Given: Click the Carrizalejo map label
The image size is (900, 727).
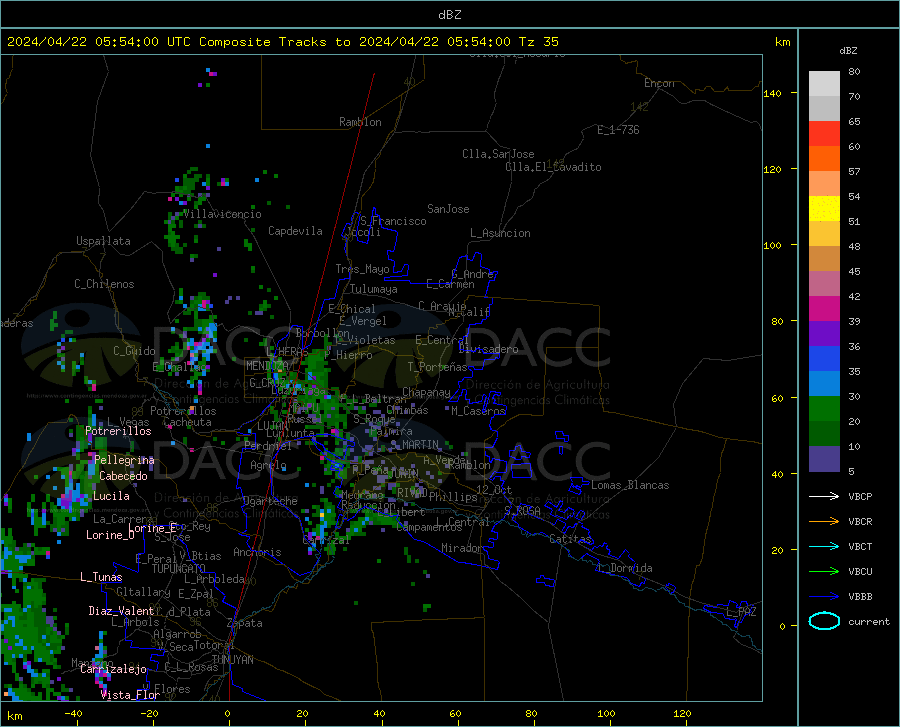Looking at the screenshot, I should 113,669.
